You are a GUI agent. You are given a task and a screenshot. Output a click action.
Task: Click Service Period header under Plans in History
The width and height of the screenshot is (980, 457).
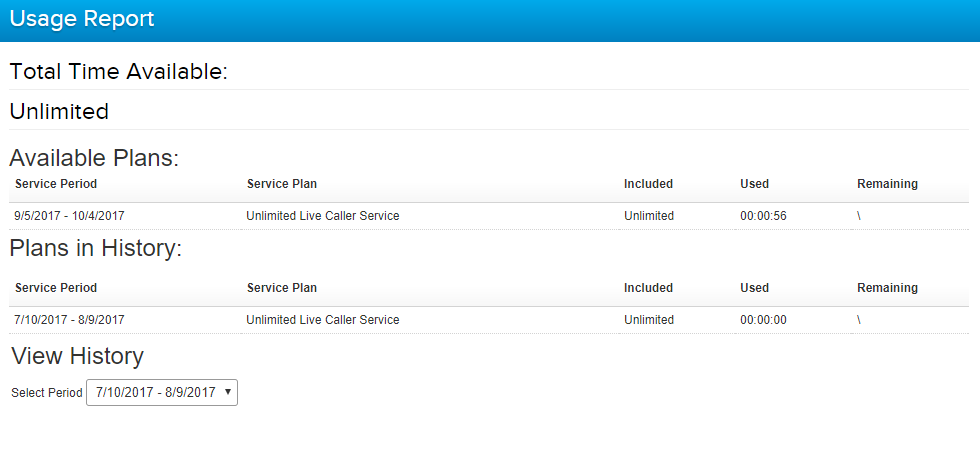(56, 288)
